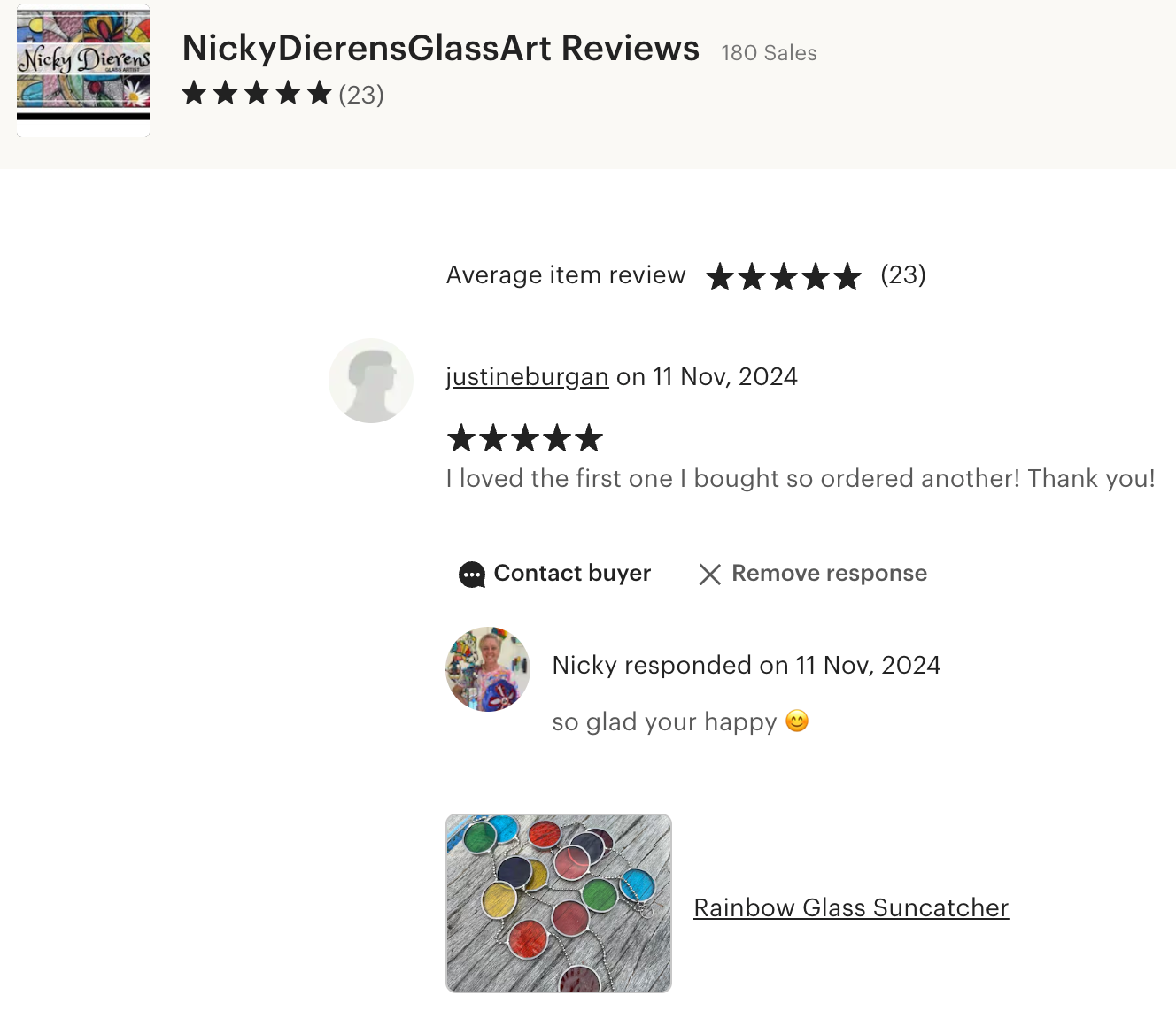Open the justineburgan profile link

coord(527,377)
